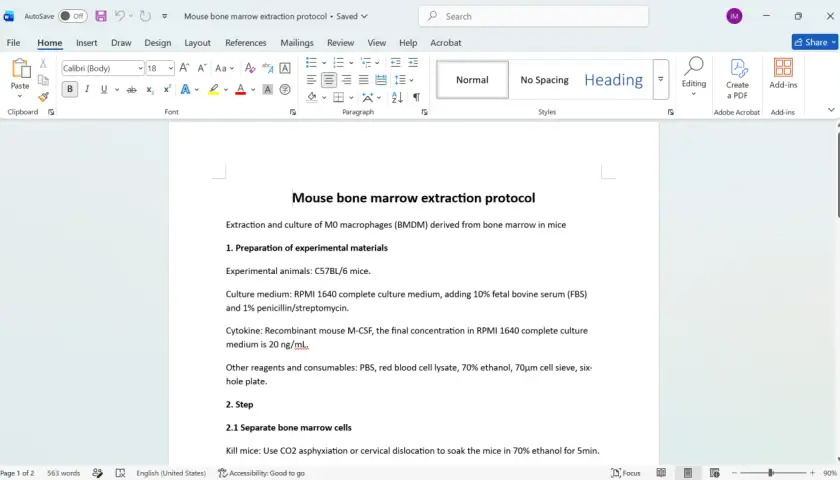Adjust the zoom slider handle

(x=770, y=472)
